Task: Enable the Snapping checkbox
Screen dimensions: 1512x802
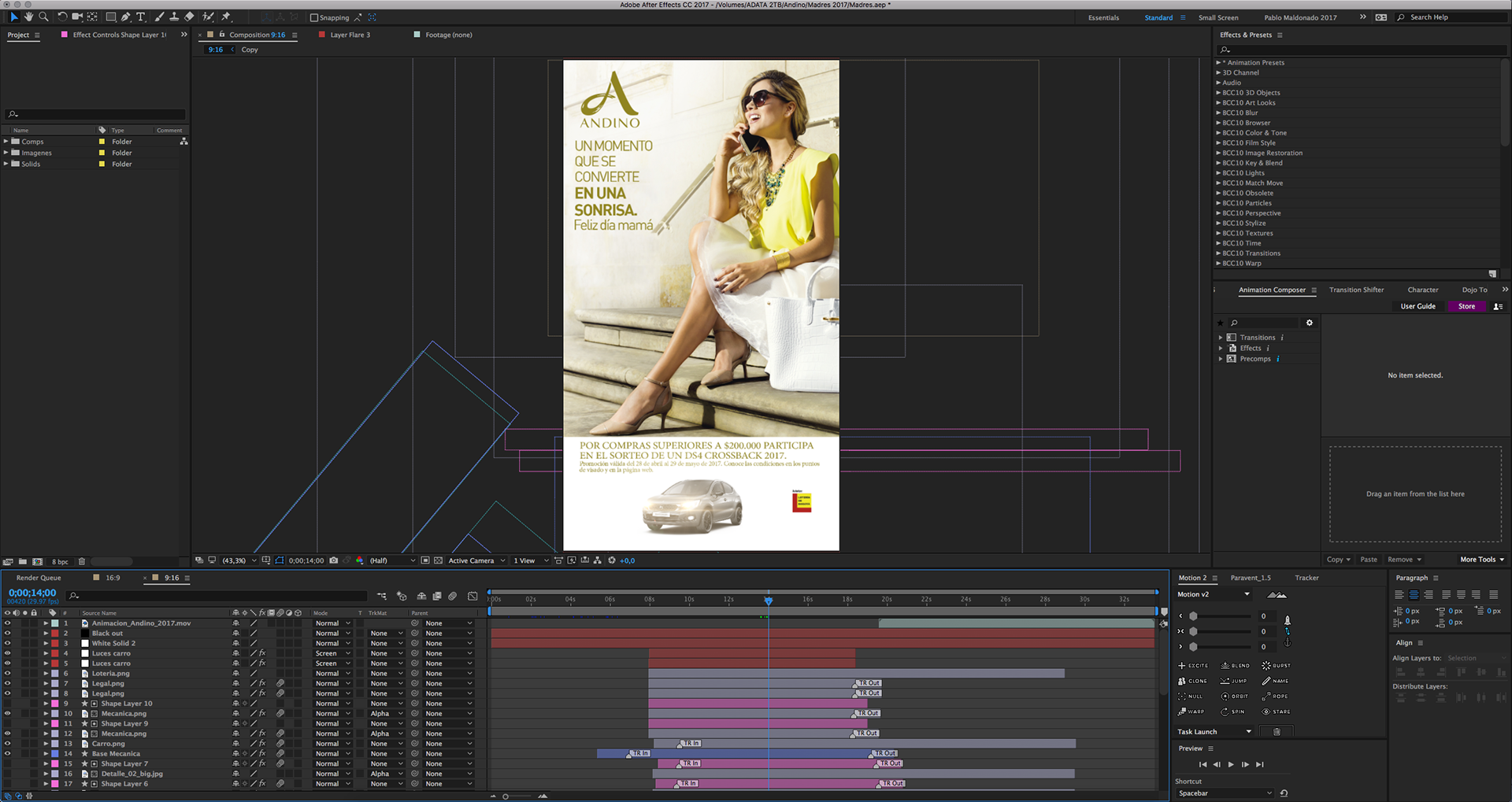Action: (x=314, y=17)
